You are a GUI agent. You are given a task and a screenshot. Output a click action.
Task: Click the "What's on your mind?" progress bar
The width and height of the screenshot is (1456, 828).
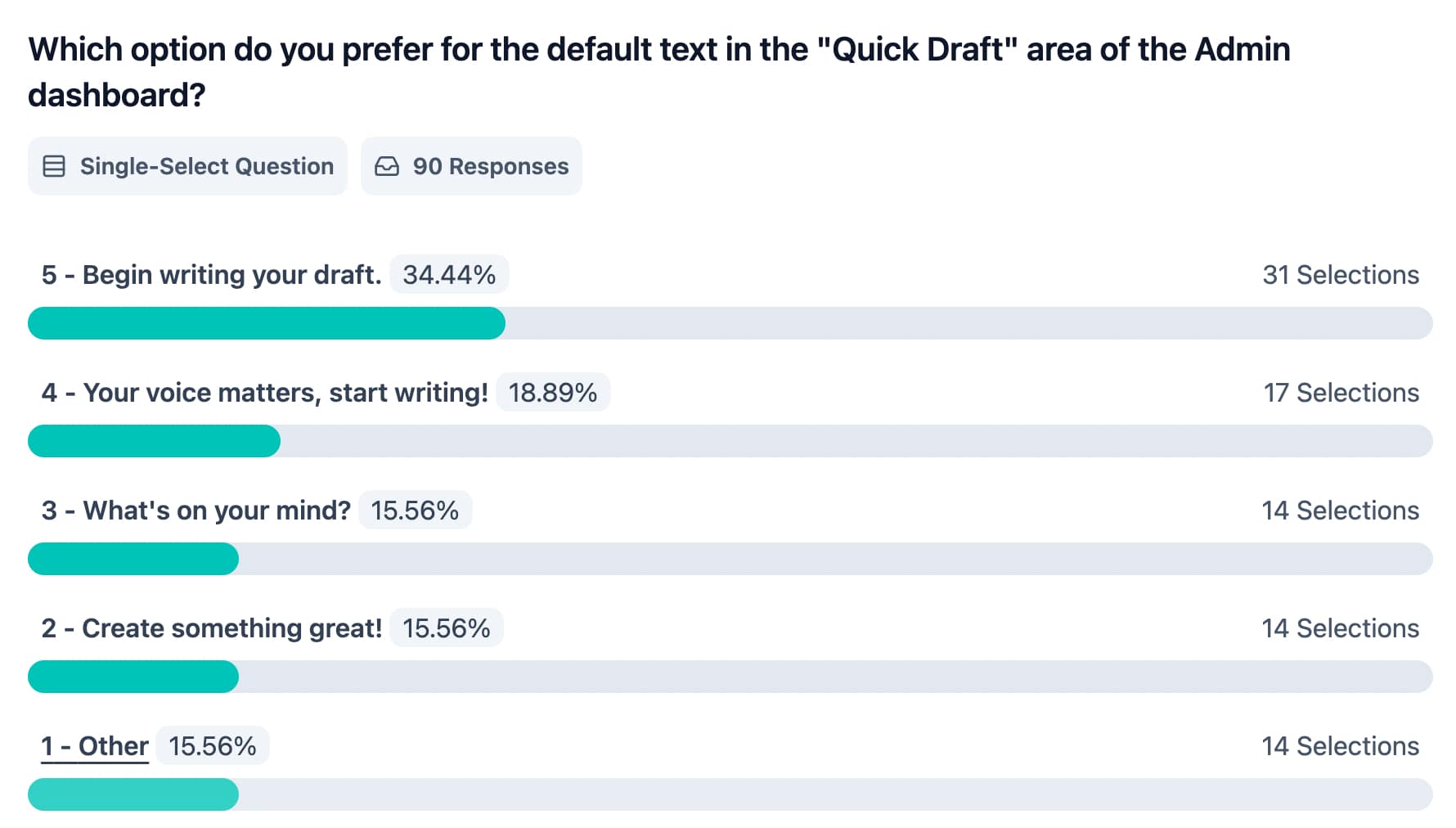pos(730,559)
